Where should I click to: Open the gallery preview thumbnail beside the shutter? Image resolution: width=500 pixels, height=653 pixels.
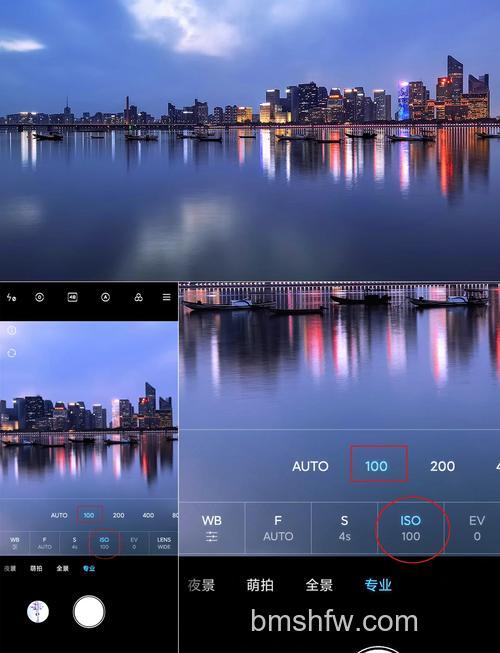click(x=38, y=612)
